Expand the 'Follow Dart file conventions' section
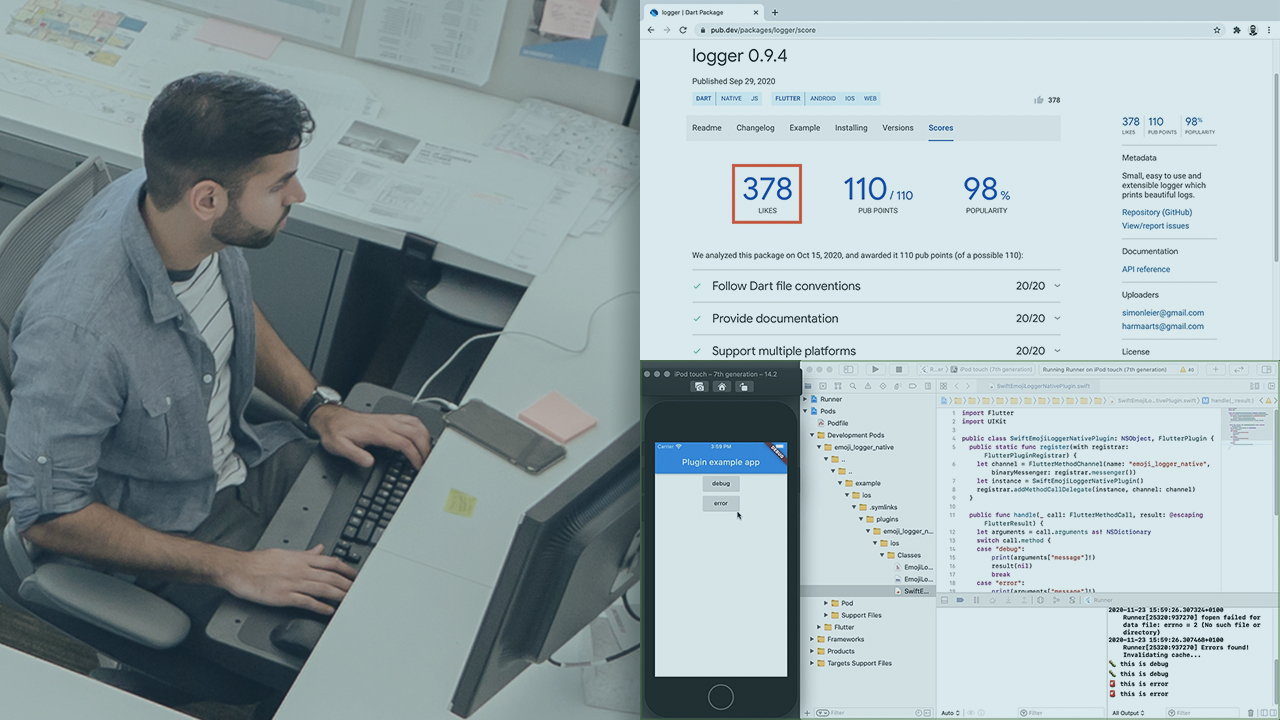The height and width of the screenshot is (720, 1280). pos(1057,286)
